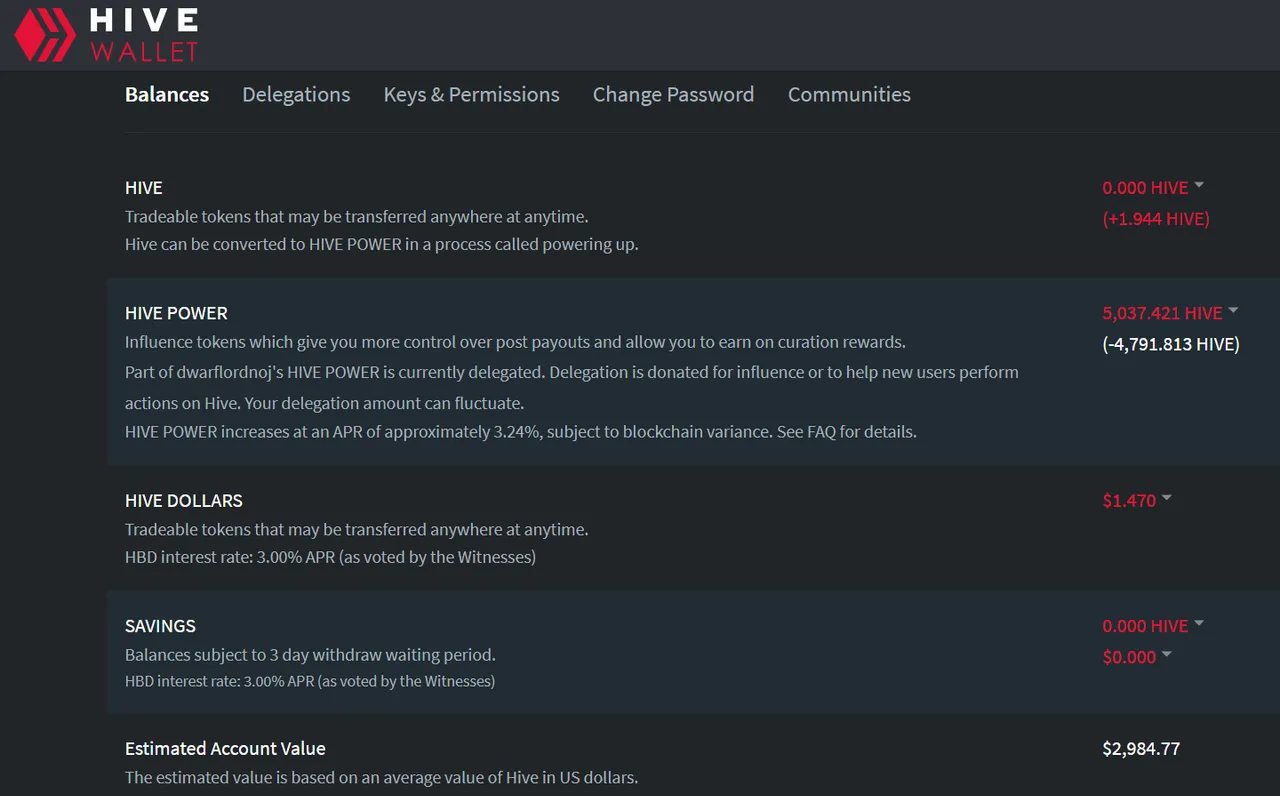Click the 'dwarflordnoj's HIVE POWER is currently delegated' line
The width and height of the screenshot is (1280, 796).
(x=572, y=372)
